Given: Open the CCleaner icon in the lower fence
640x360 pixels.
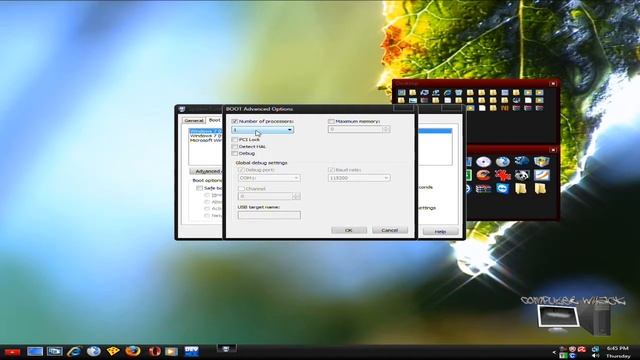Looking at the screenshot, I should tap(483, 175).
